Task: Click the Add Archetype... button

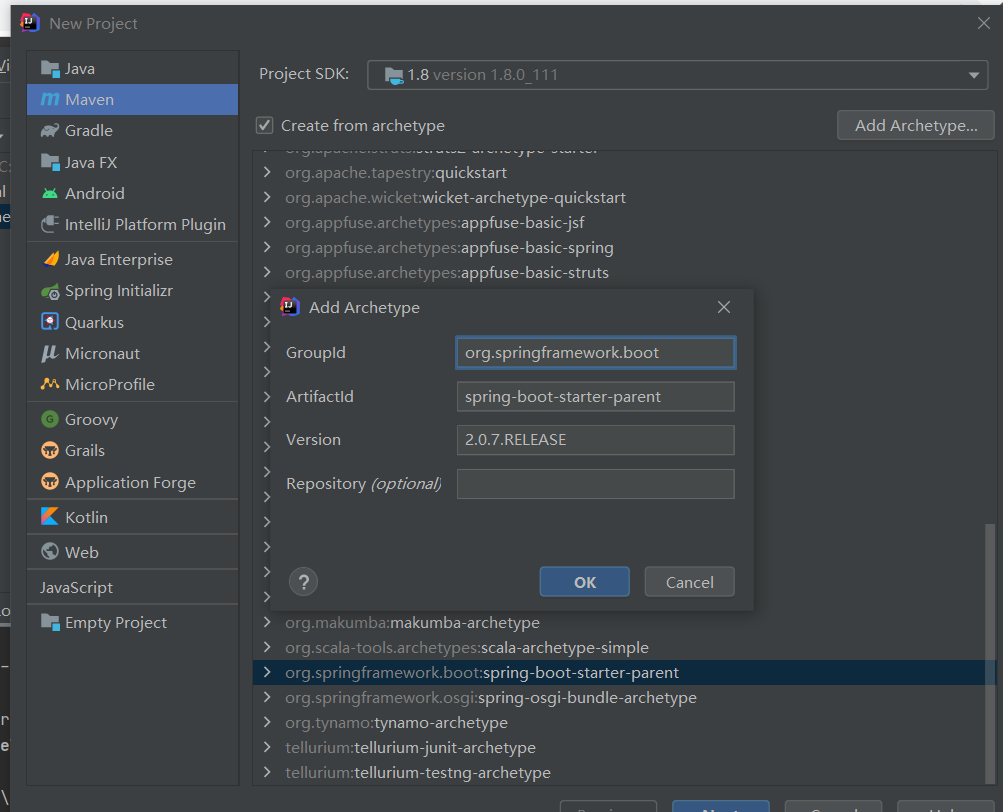Action: (916, 125)
